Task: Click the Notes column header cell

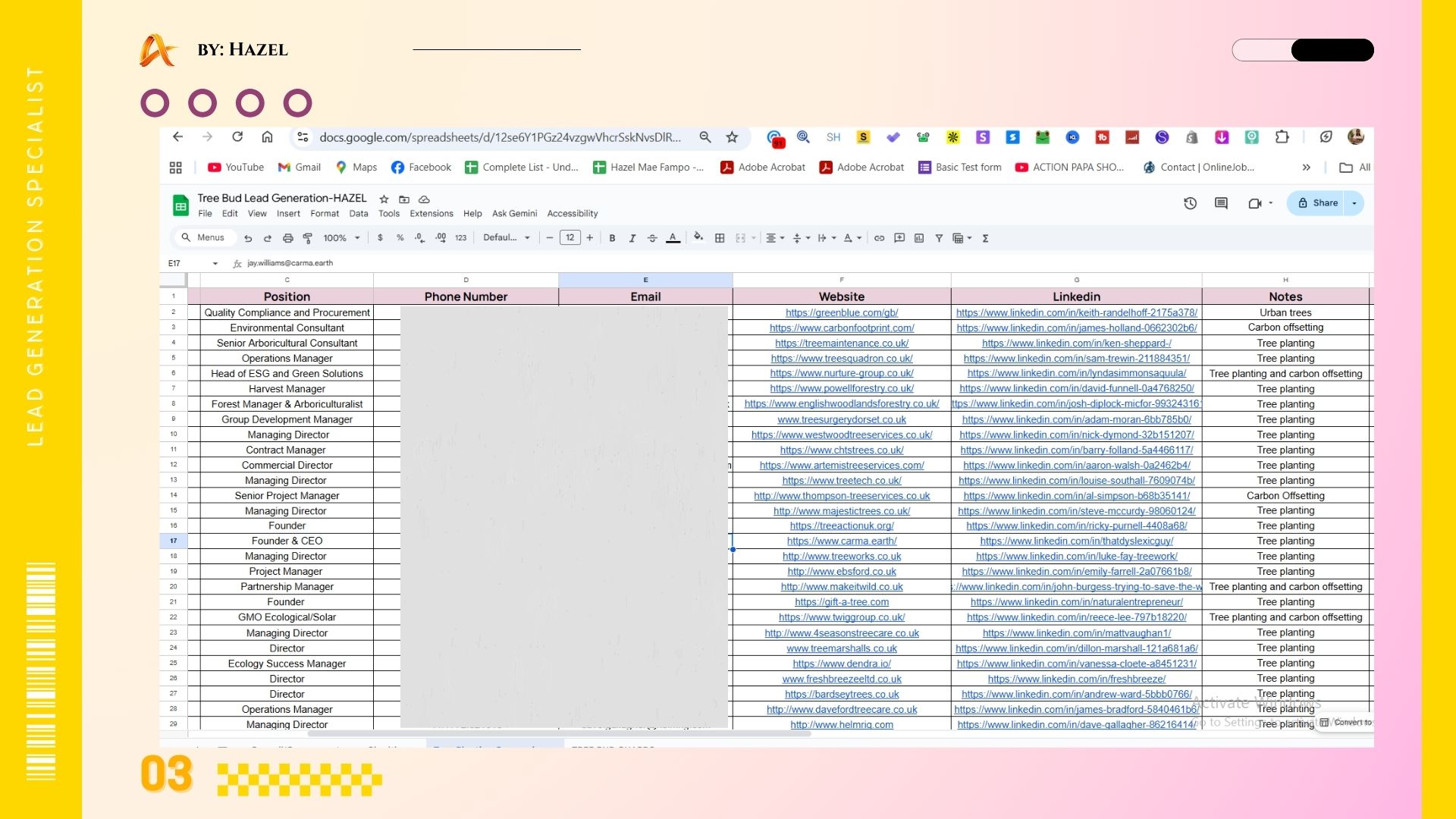Action: click(1285, 297)
